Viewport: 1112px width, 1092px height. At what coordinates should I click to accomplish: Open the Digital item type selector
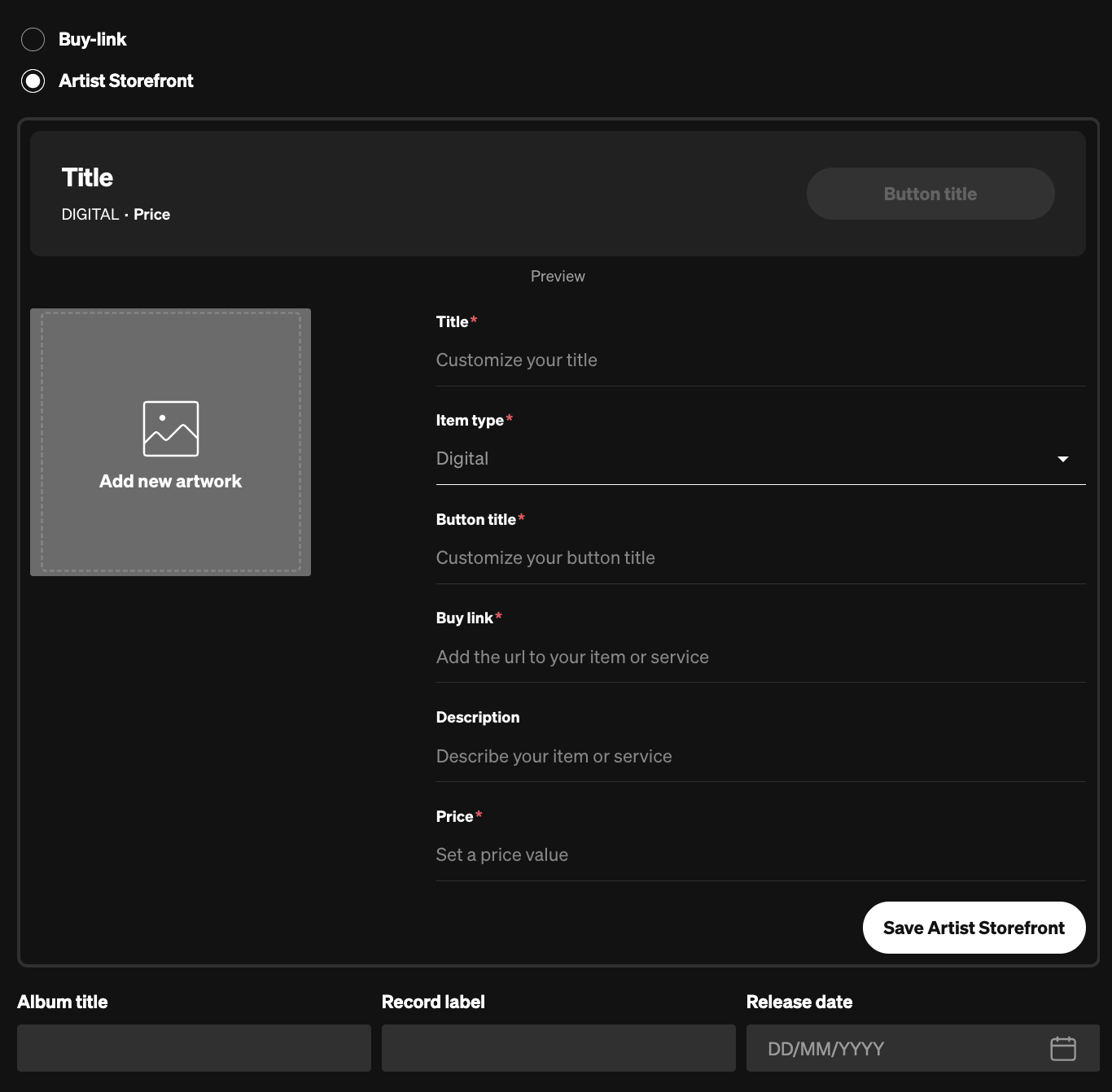point(733,459)
